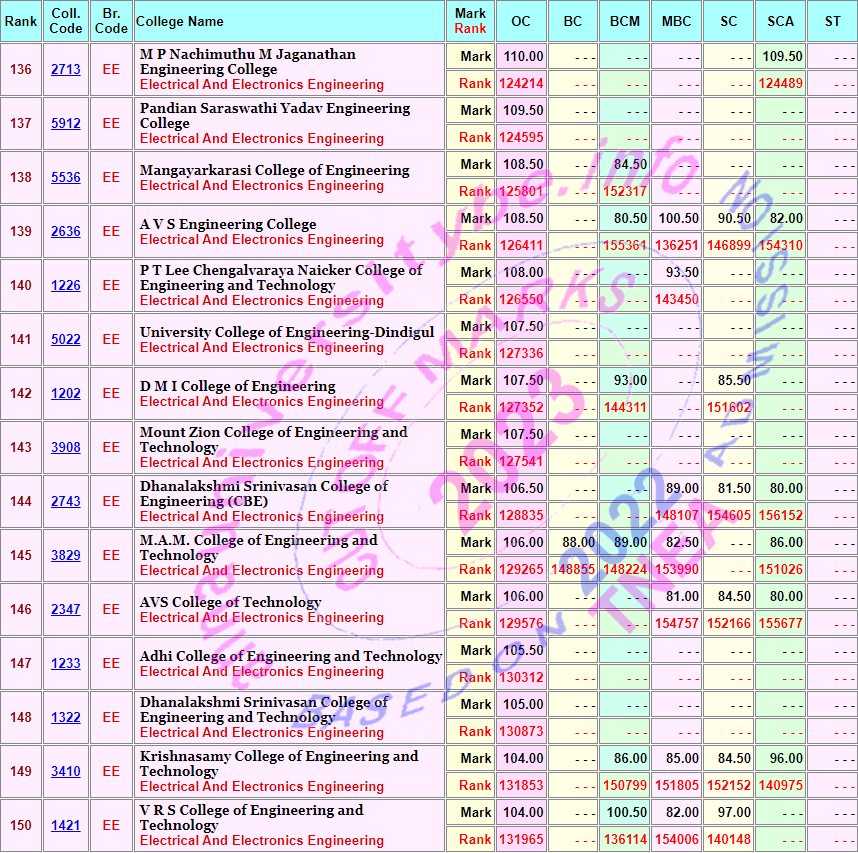Click OC rank 131853 for Krishnasamy College
The height and width of the screenshot is (853, 858).
point(521,786)
